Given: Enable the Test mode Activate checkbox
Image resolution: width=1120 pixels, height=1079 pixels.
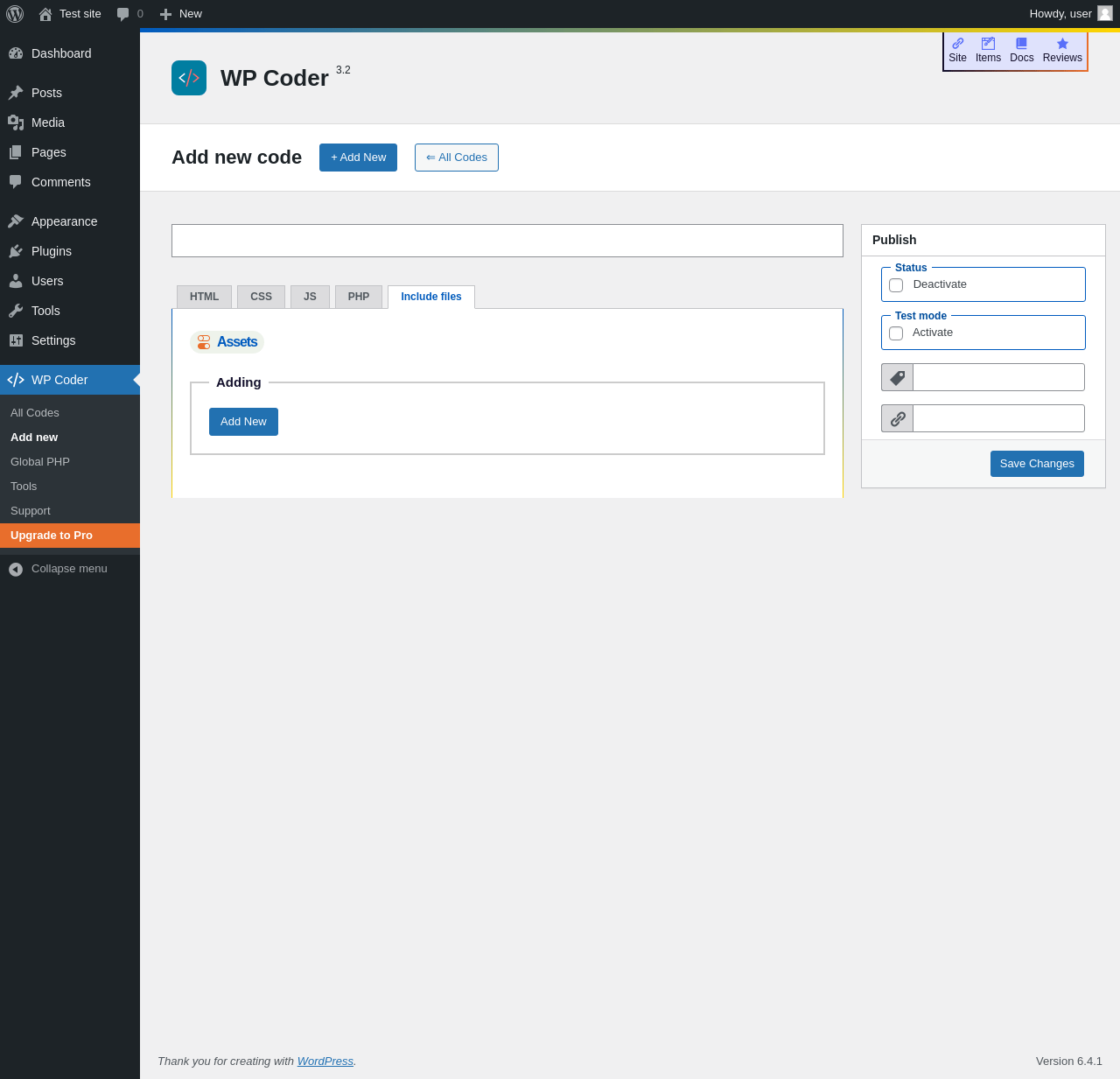Looking at the screenshot, I should [x=896, y=333].
